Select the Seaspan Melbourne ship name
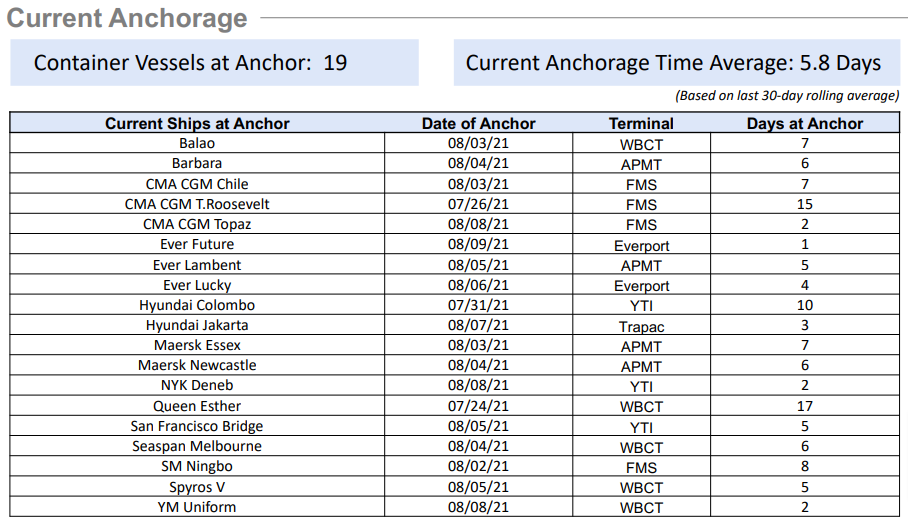Viewport: 908px width, 519px height. [x=197, y=446]
